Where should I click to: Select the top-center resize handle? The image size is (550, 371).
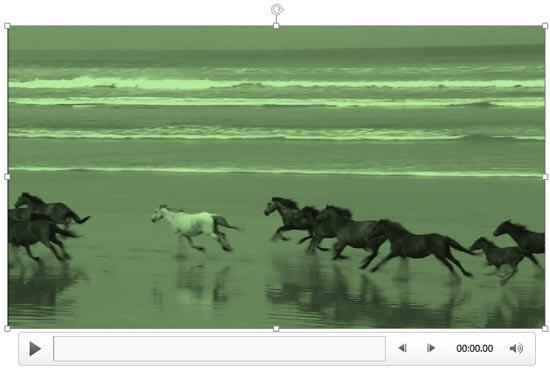click(x=276, y=26)
